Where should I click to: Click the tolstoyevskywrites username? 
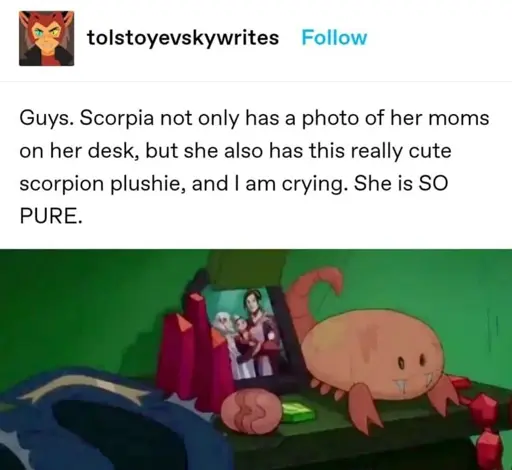(183, 38)
